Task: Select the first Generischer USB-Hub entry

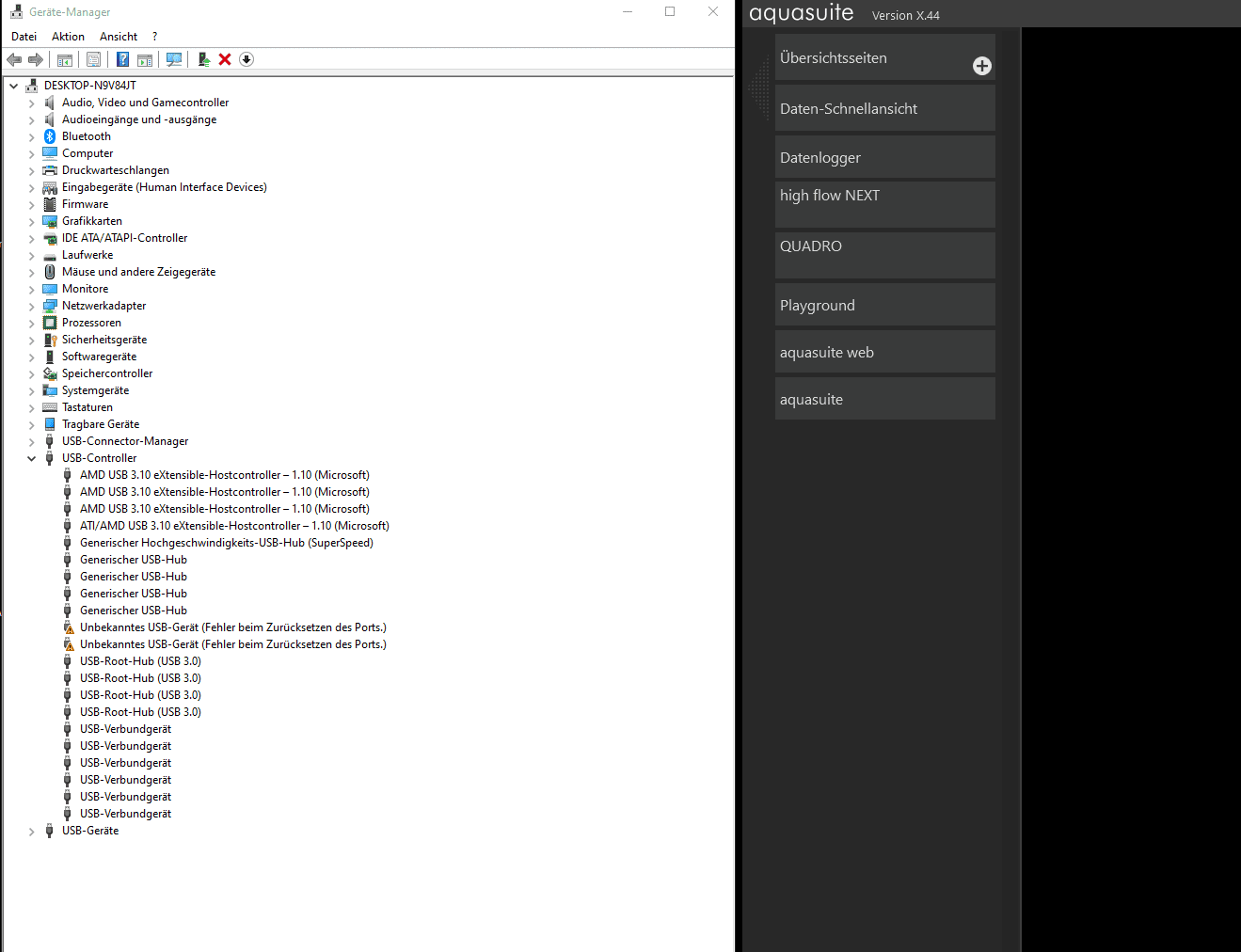Action: [134, 560]
